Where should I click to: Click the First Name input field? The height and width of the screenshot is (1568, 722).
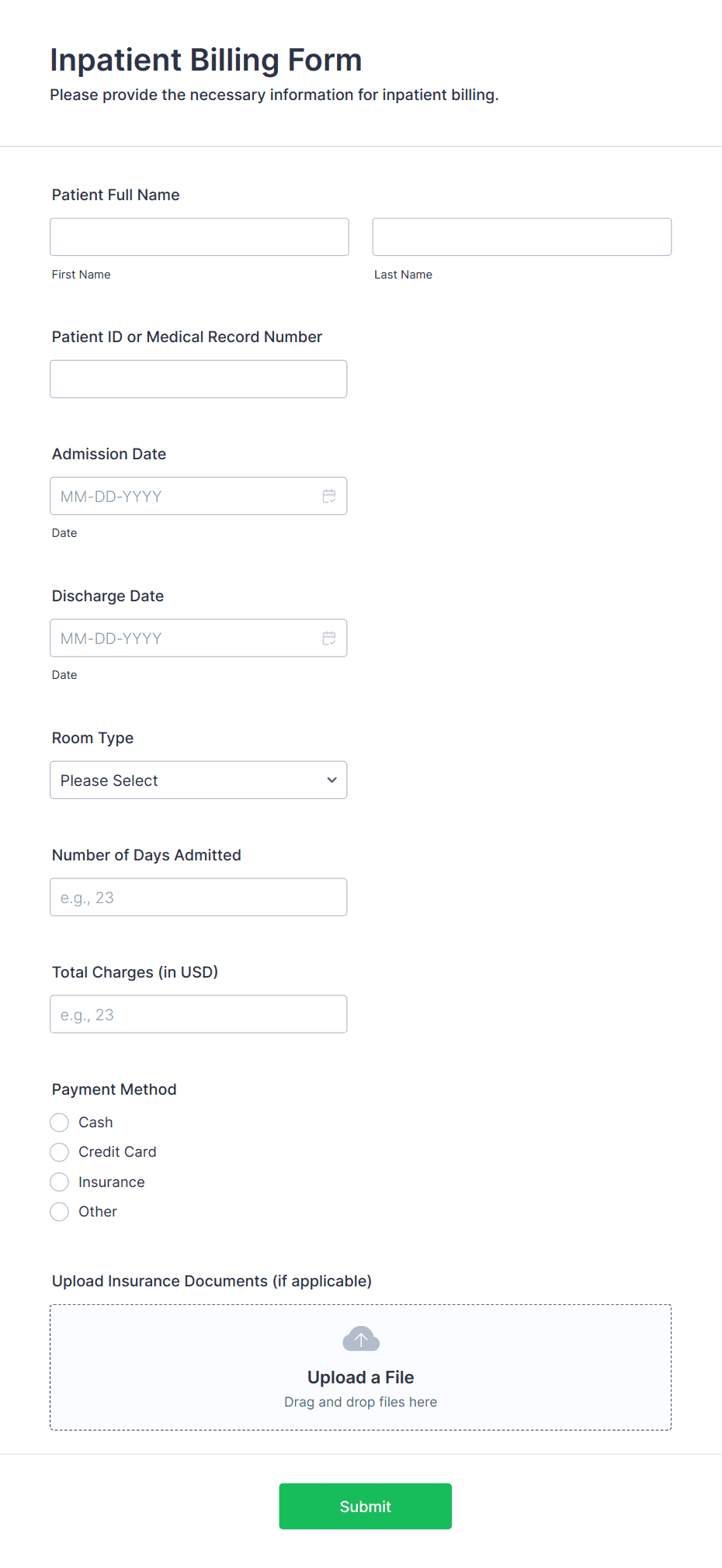[199, 237]
